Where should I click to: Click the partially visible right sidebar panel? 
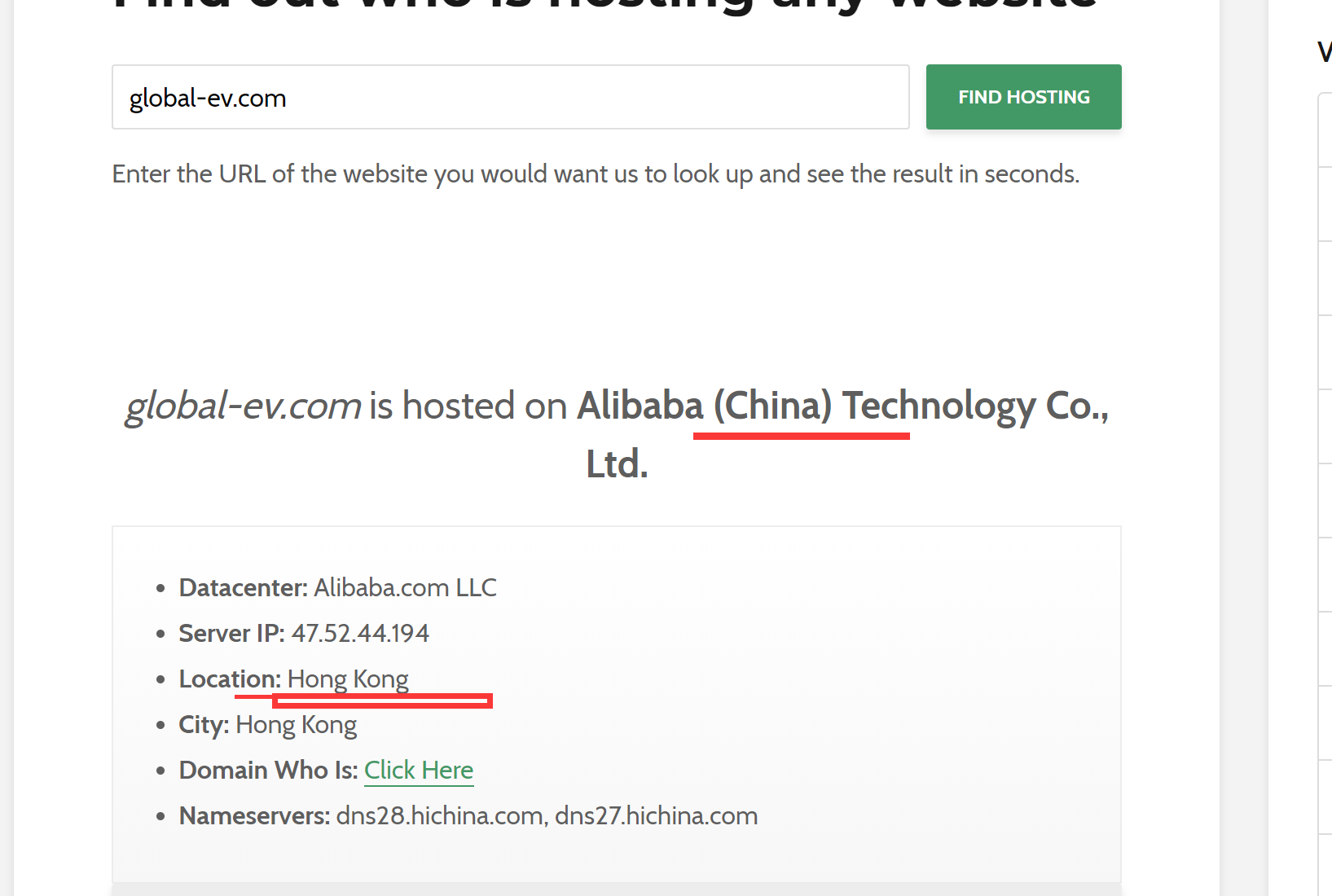[1325, 489]
